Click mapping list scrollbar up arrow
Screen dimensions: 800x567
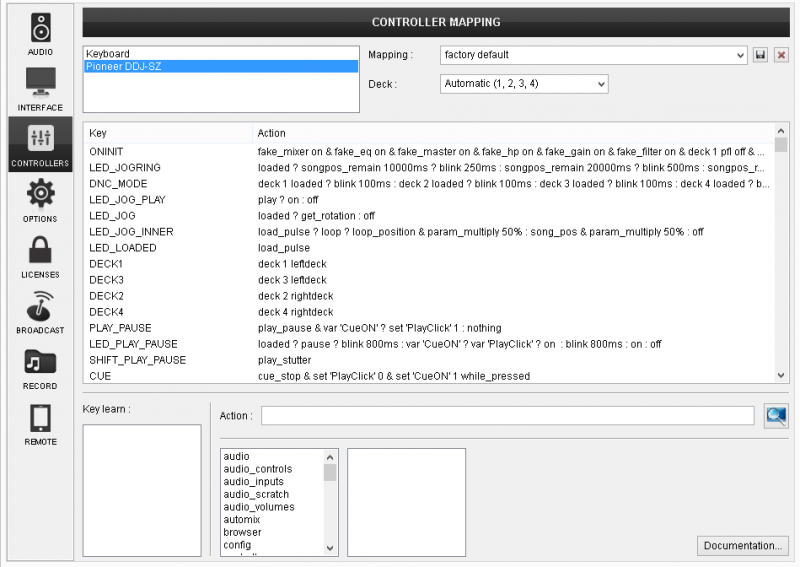click(781, 131)
